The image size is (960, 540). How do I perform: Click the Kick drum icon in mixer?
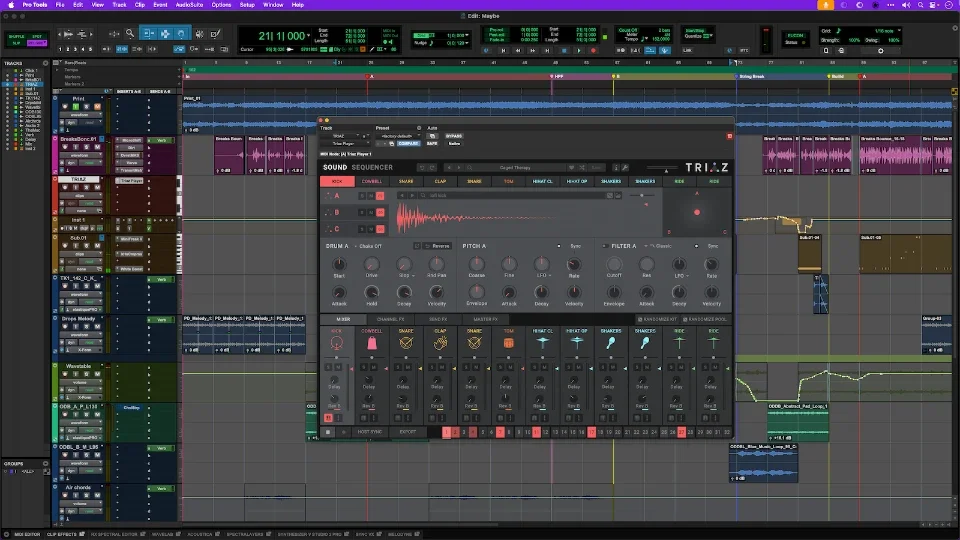pyautogui.click(x=337, y=343)
